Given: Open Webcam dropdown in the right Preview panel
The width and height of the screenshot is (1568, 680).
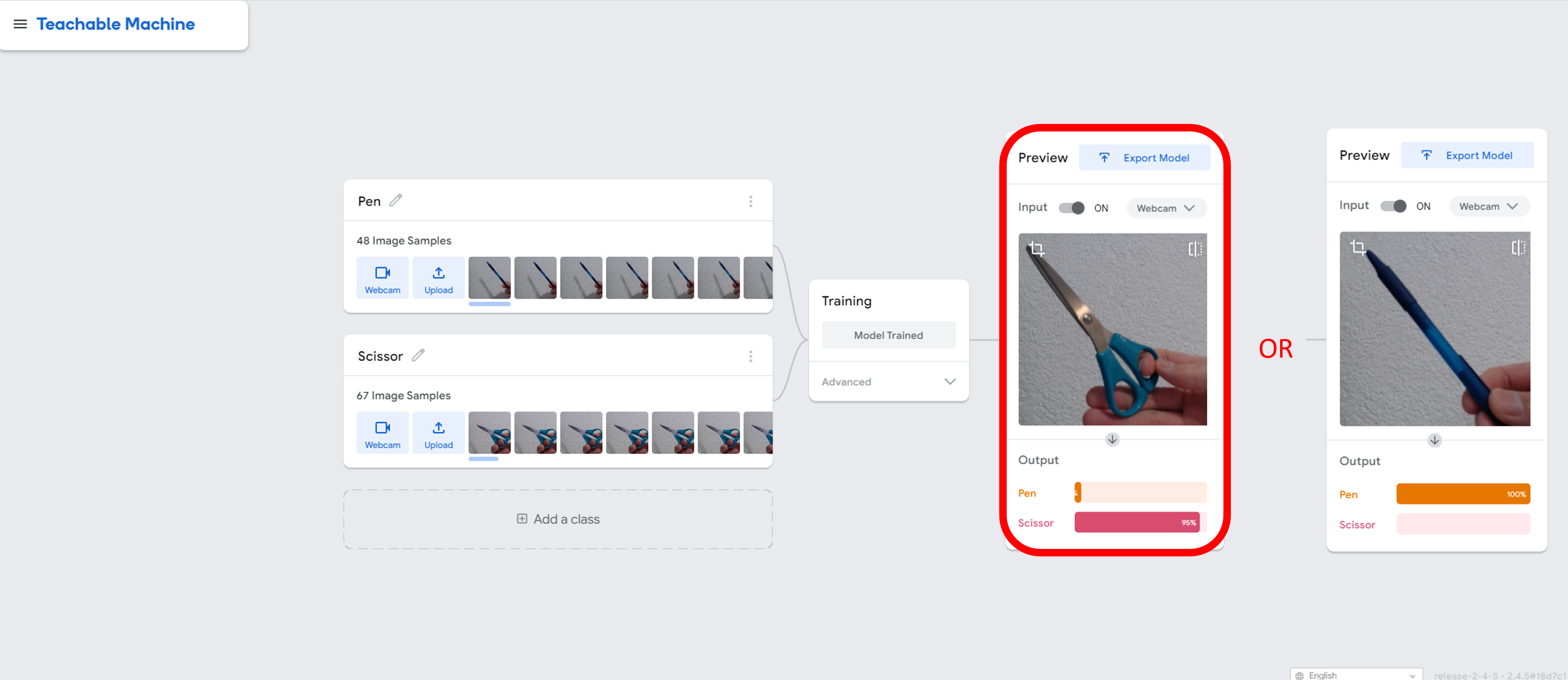Looking at the screenshot, I should coord(1488,206).
